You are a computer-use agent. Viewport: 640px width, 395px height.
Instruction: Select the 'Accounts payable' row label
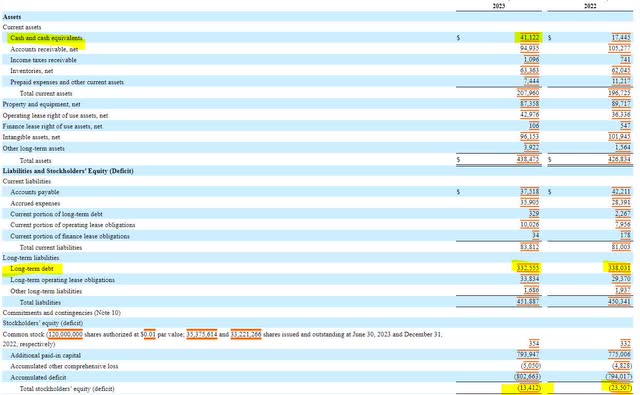pyautogui.click(x=35, y=192)
